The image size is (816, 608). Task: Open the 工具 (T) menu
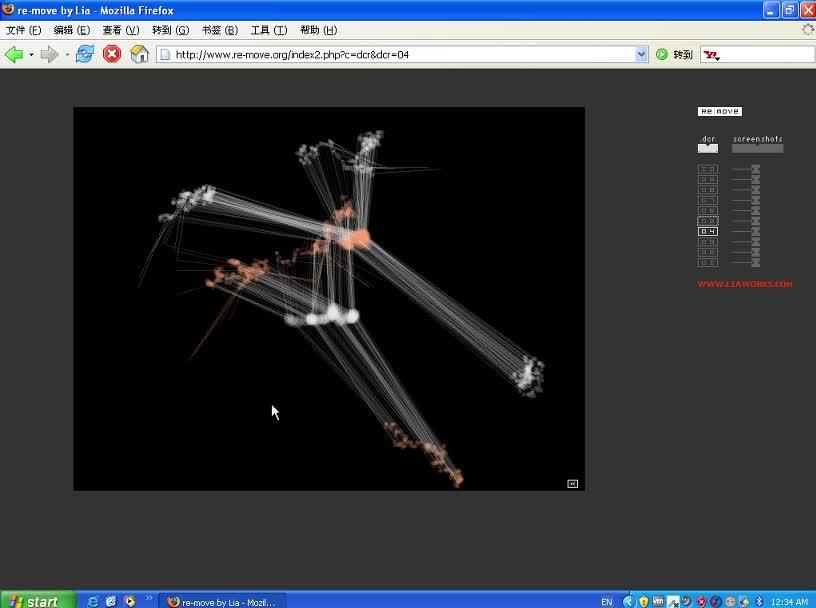(x=269, y=30)
